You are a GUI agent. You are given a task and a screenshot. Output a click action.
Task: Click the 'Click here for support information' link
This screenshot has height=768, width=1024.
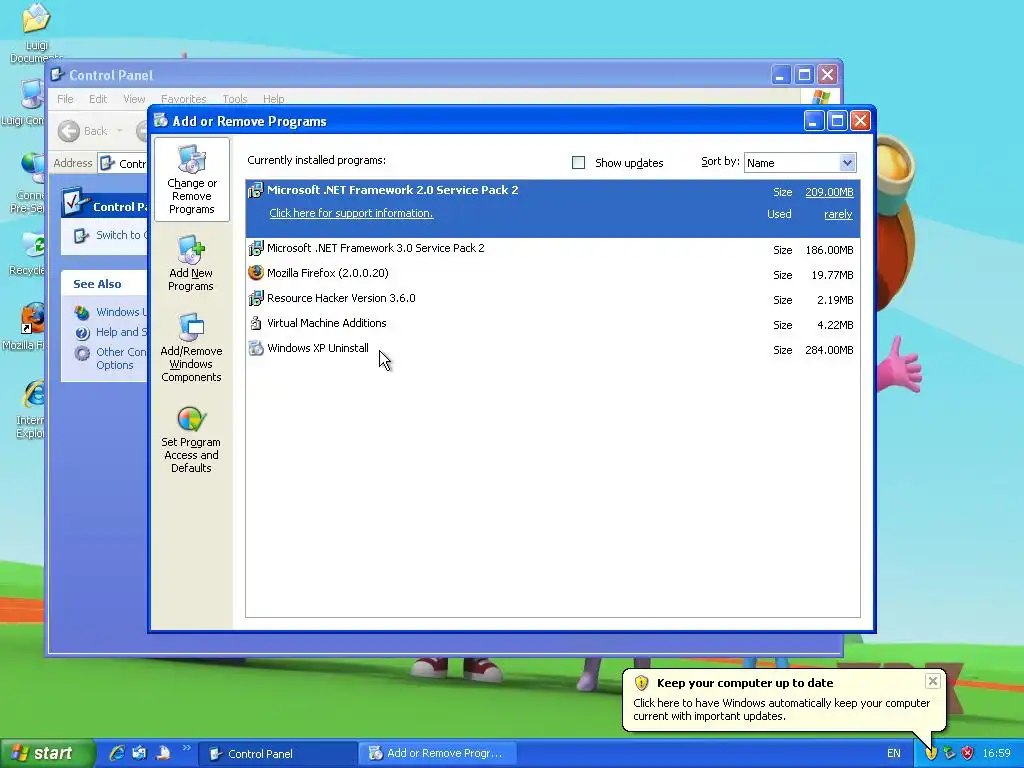(351, 214)
